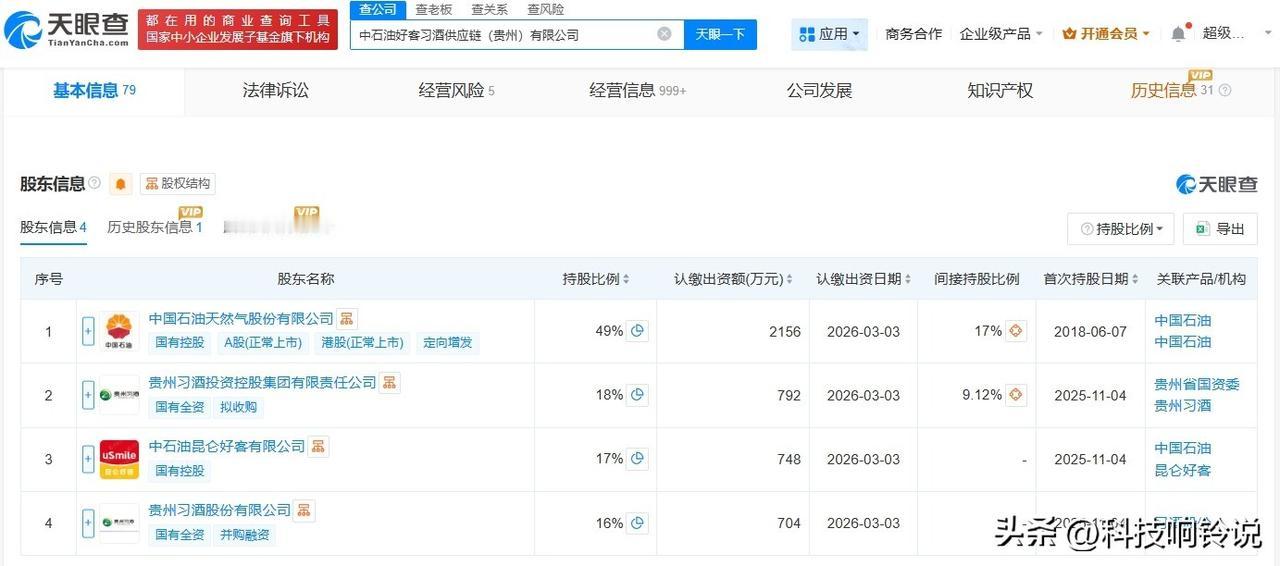
Task: Click the 天眼一下 search button
Action: (x=720, y=34)
